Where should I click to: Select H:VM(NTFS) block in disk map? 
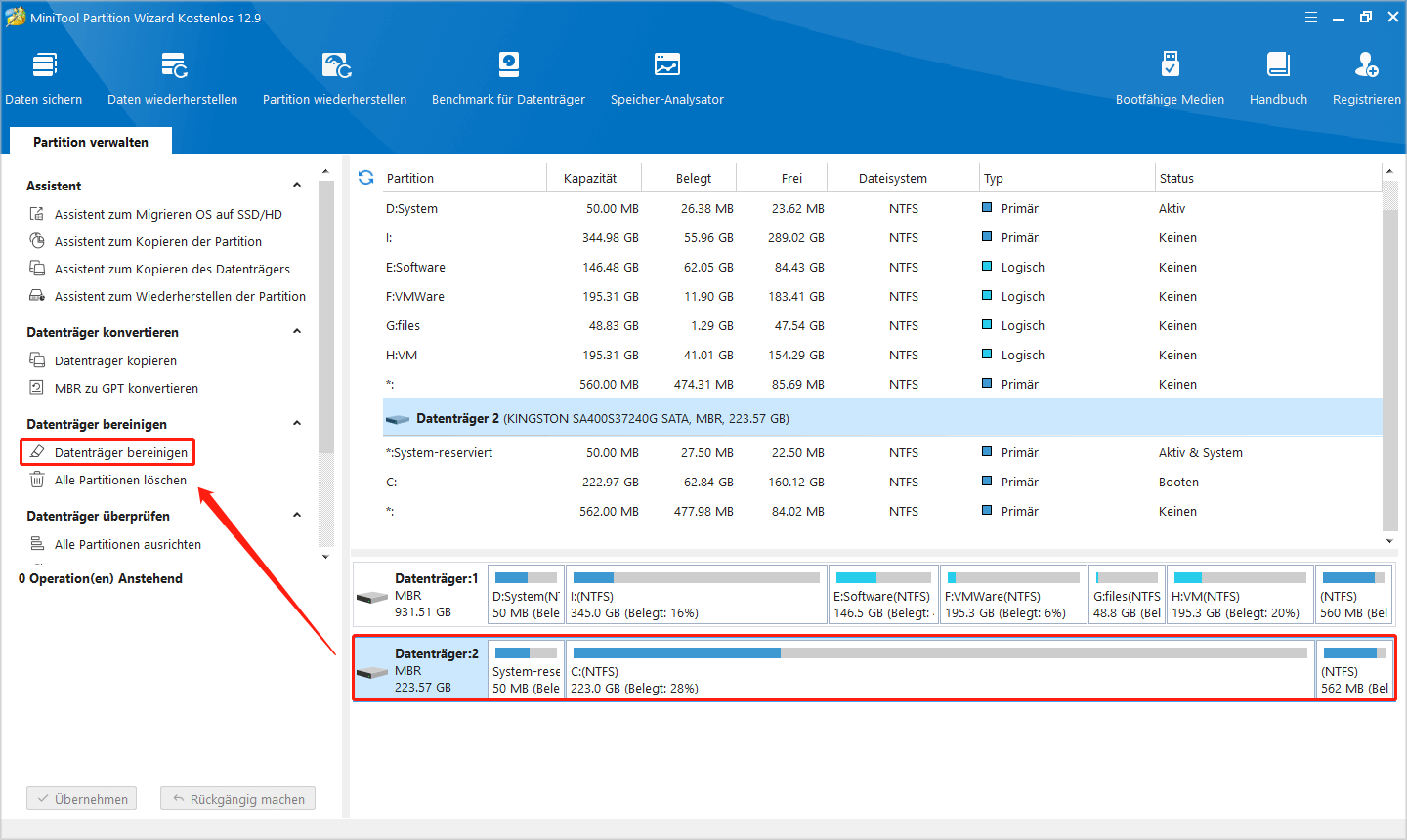(1240, 595)
